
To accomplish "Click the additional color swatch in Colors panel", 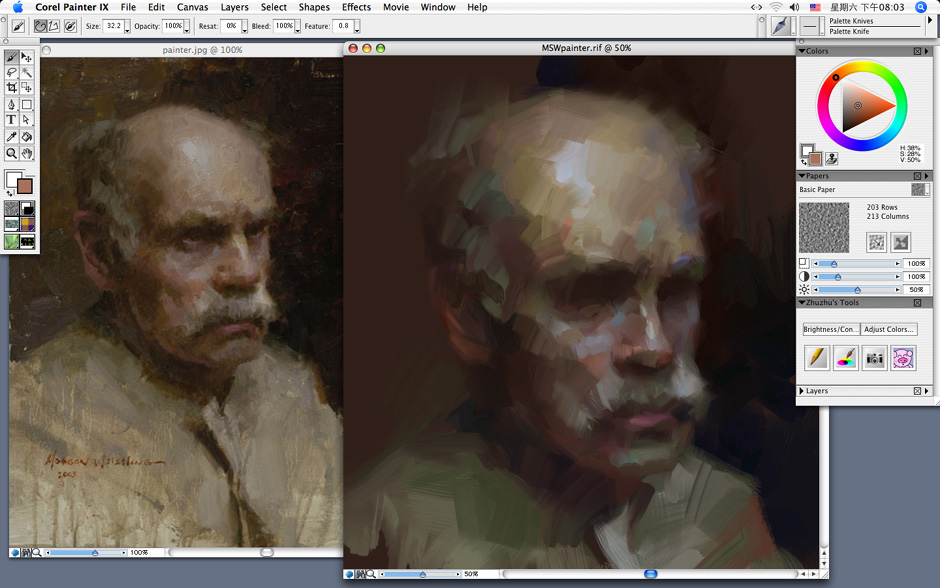I will (x=815, y=159).
